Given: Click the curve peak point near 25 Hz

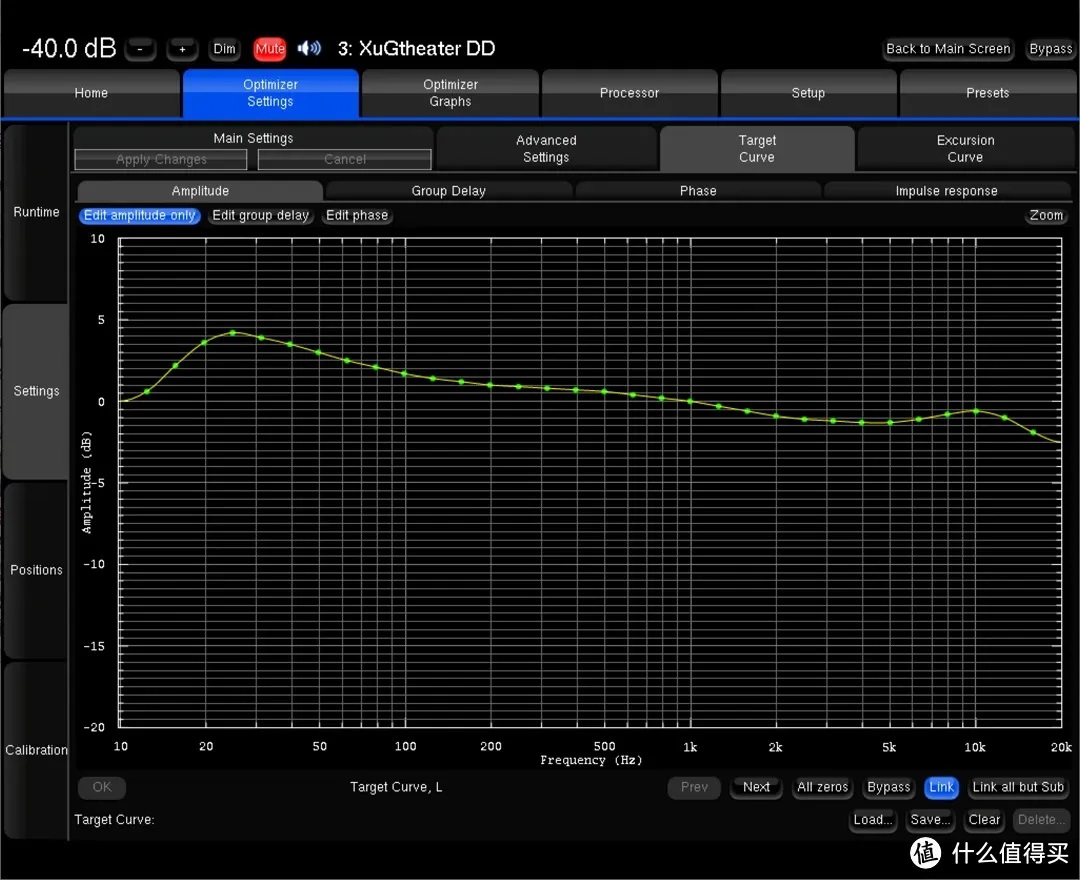Looking at the screenshot, I should (233, 333).
